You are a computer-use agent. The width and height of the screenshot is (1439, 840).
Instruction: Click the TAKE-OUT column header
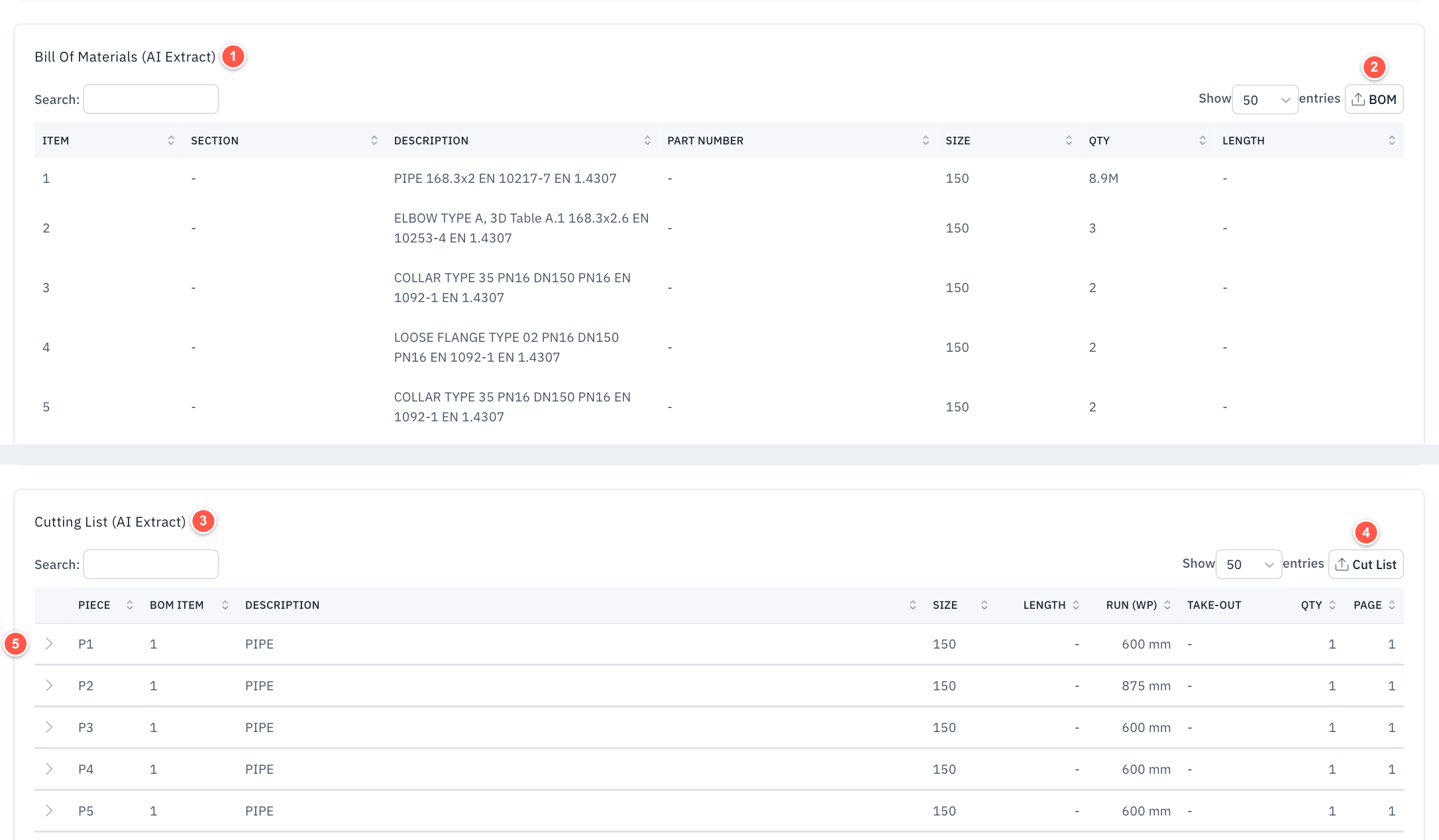click(1214, 605)
